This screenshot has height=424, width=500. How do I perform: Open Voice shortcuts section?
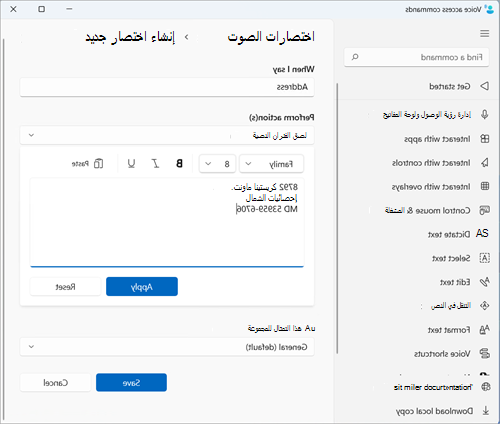[x=442, y=354]
